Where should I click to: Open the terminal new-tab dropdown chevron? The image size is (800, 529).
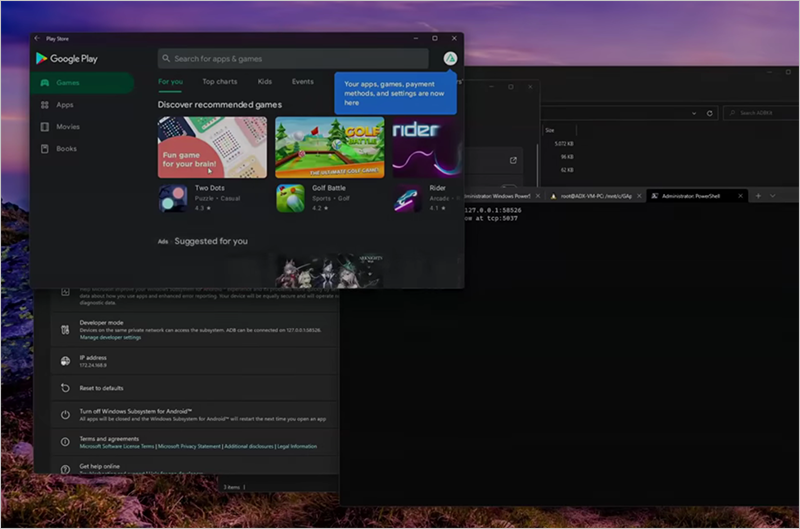tap(772, 196)
